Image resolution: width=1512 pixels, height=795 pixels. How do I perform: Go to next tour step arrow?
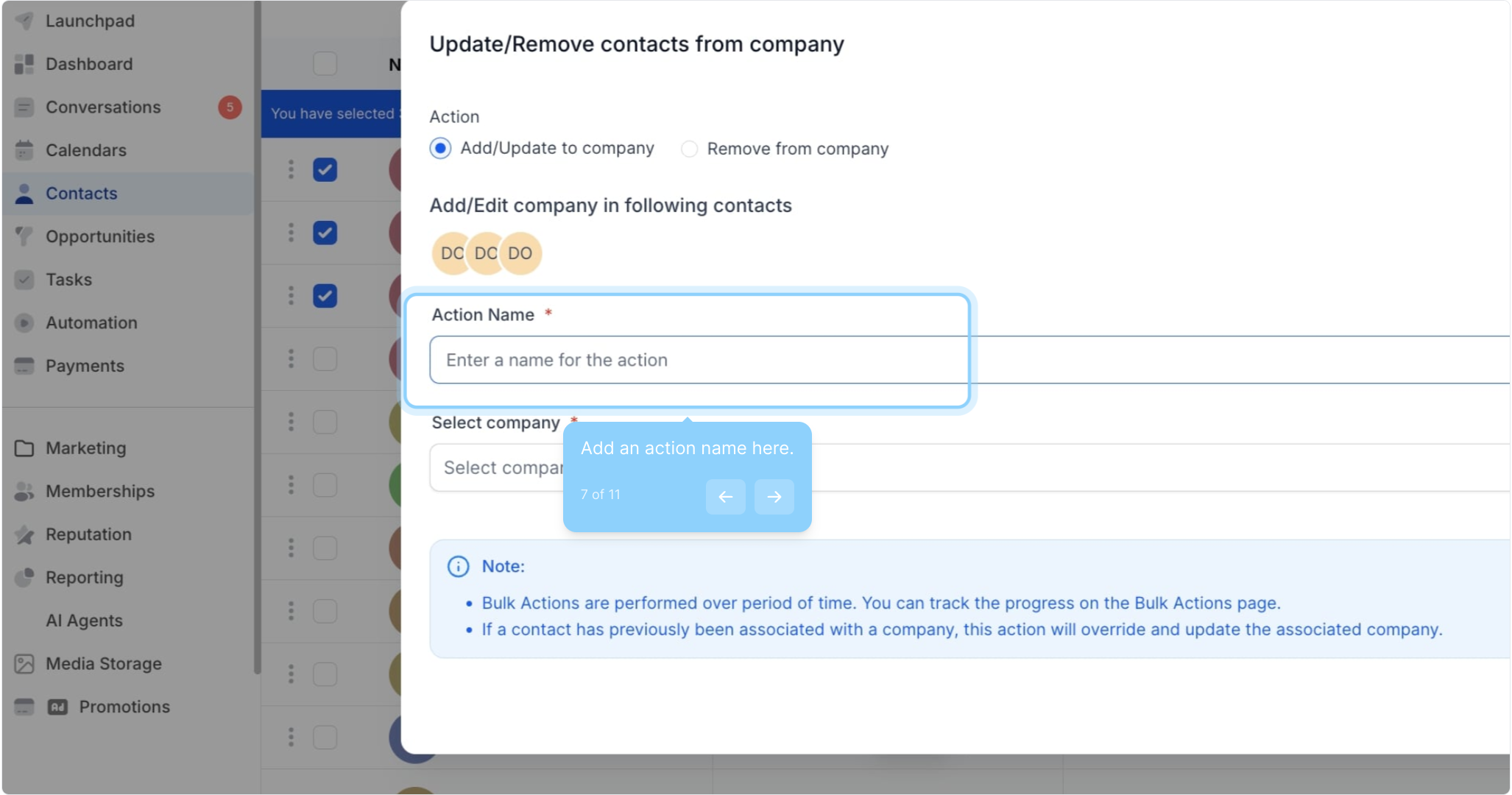[x=774, y=497]
